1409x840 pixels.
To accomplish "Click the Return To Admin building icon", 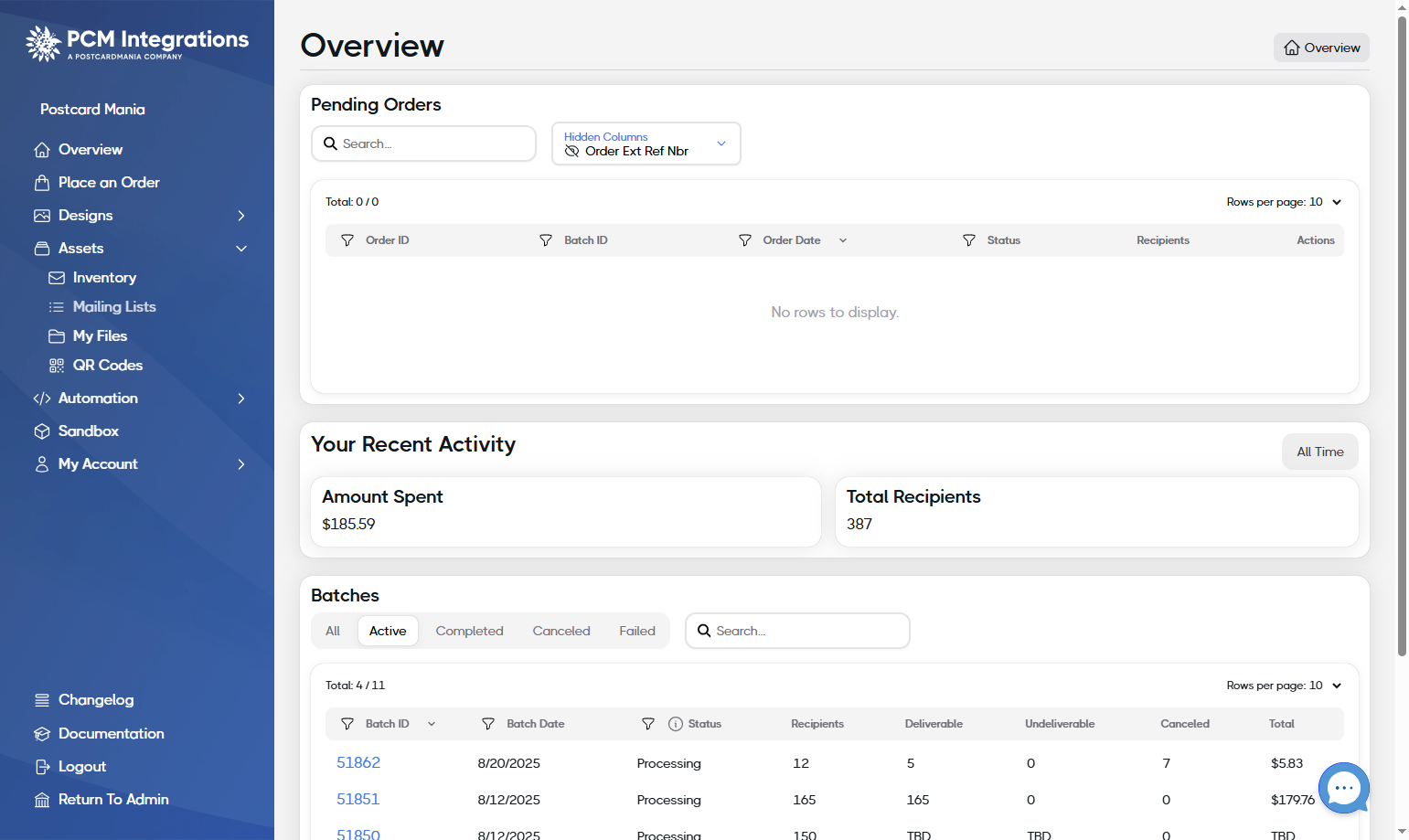I will click(42, 800).
